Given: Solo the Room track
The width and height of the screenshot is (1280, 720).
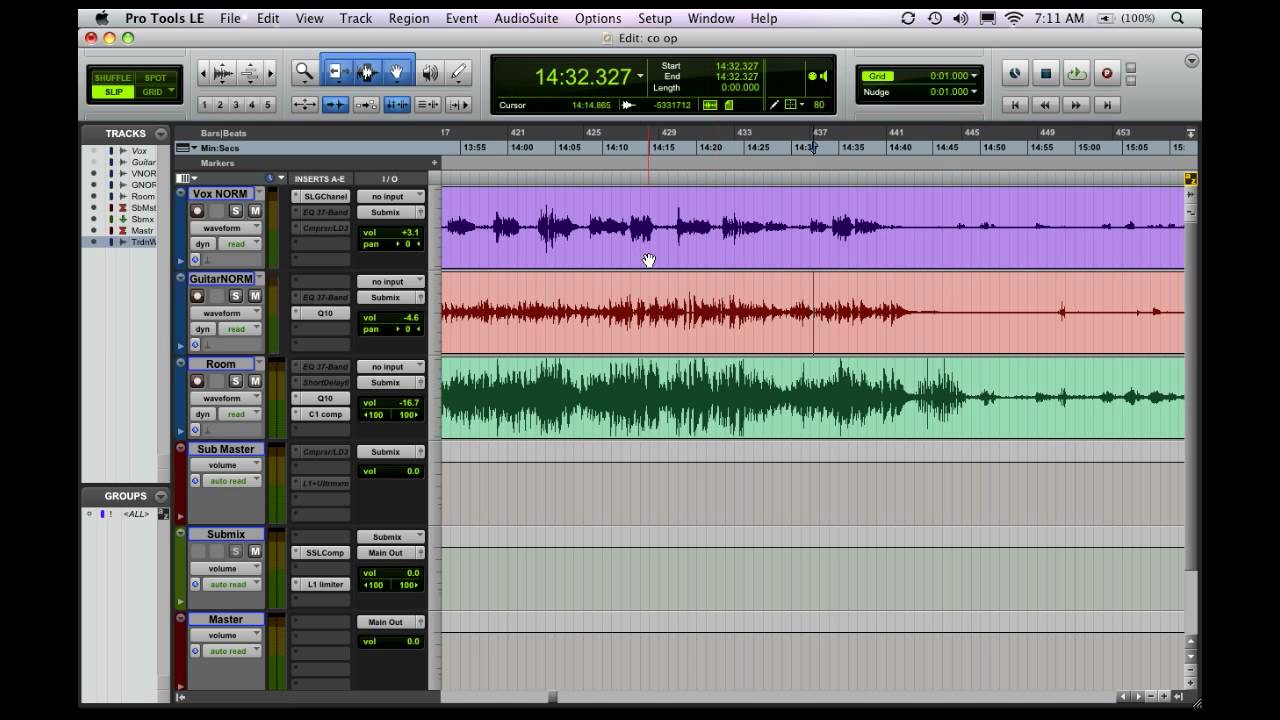Looking at the screenshot, I should (x=236, y=381).
